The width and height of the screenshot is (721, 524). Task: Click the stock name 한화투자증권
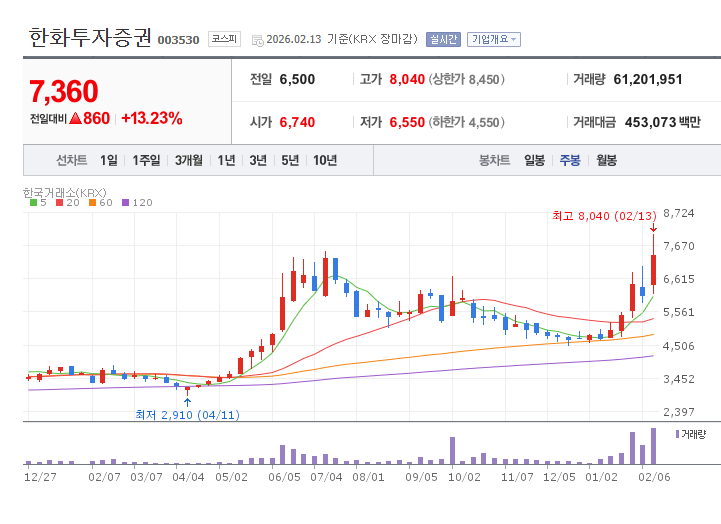(x=90, y=38)
